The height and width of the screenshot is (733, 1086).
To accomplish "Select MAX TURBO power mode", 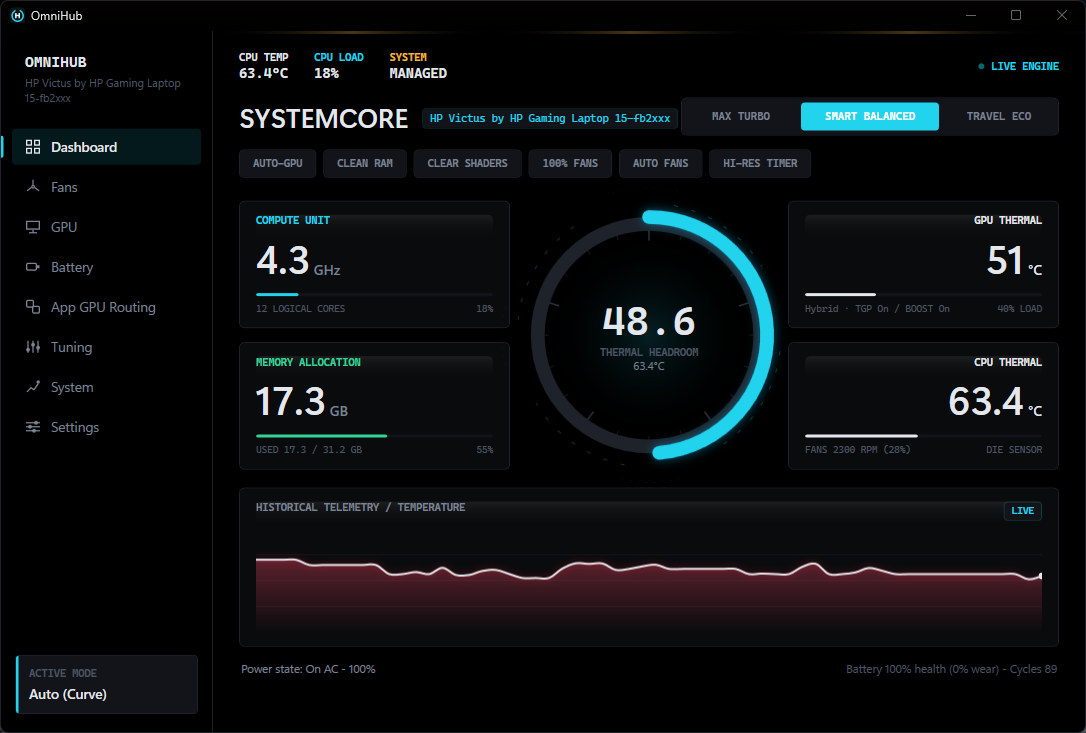I will point(740,116).
